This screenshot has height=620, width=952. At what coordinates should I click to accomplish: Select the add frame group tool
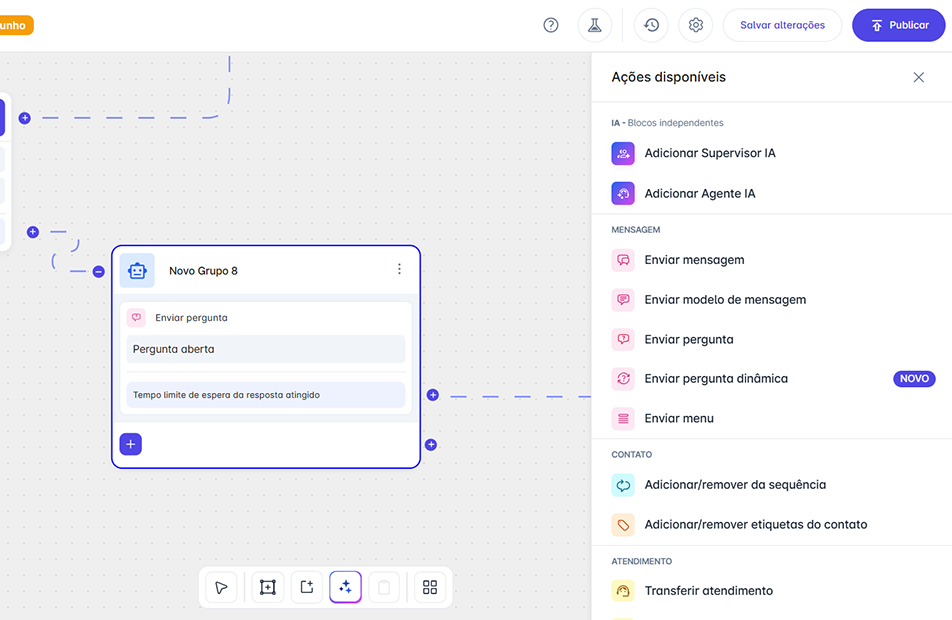(x=268, y=587)
